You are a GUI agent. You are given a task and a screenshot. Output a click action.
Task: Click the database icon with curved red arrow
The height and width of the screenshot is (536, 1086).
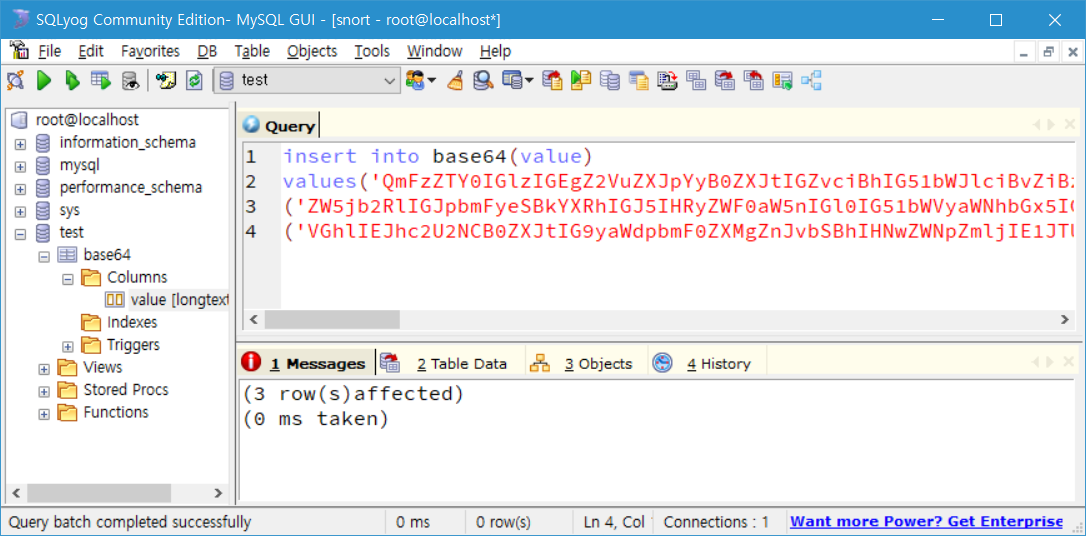[x=724, y=80]
